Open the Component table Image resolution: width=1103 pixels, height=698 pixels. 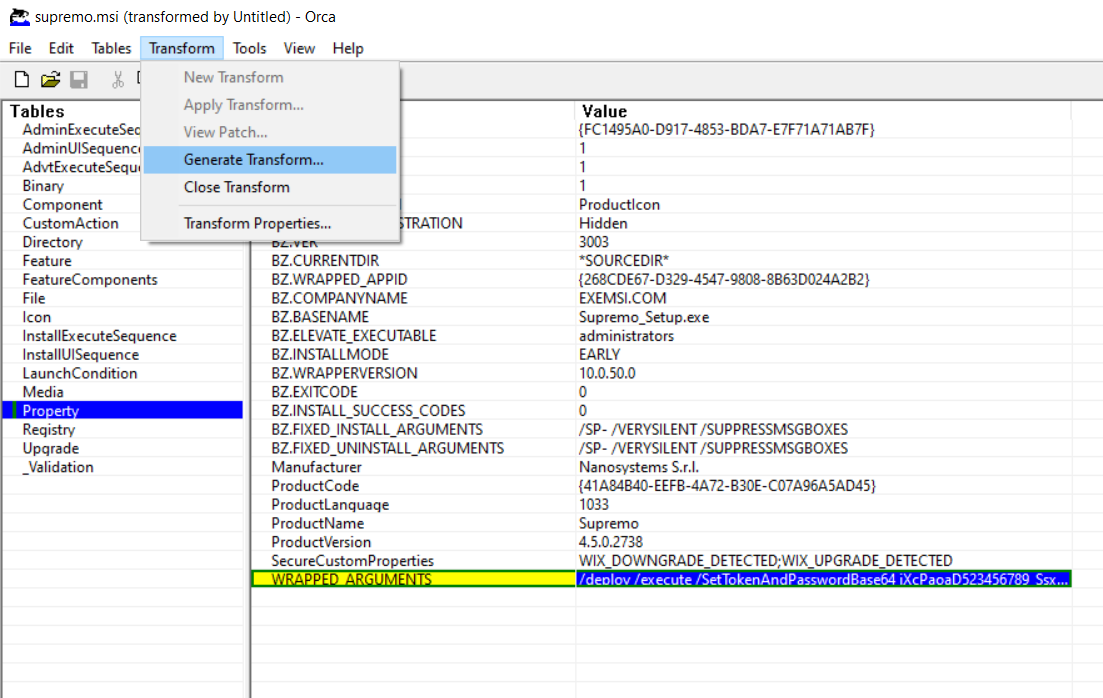tap(63, 205)
